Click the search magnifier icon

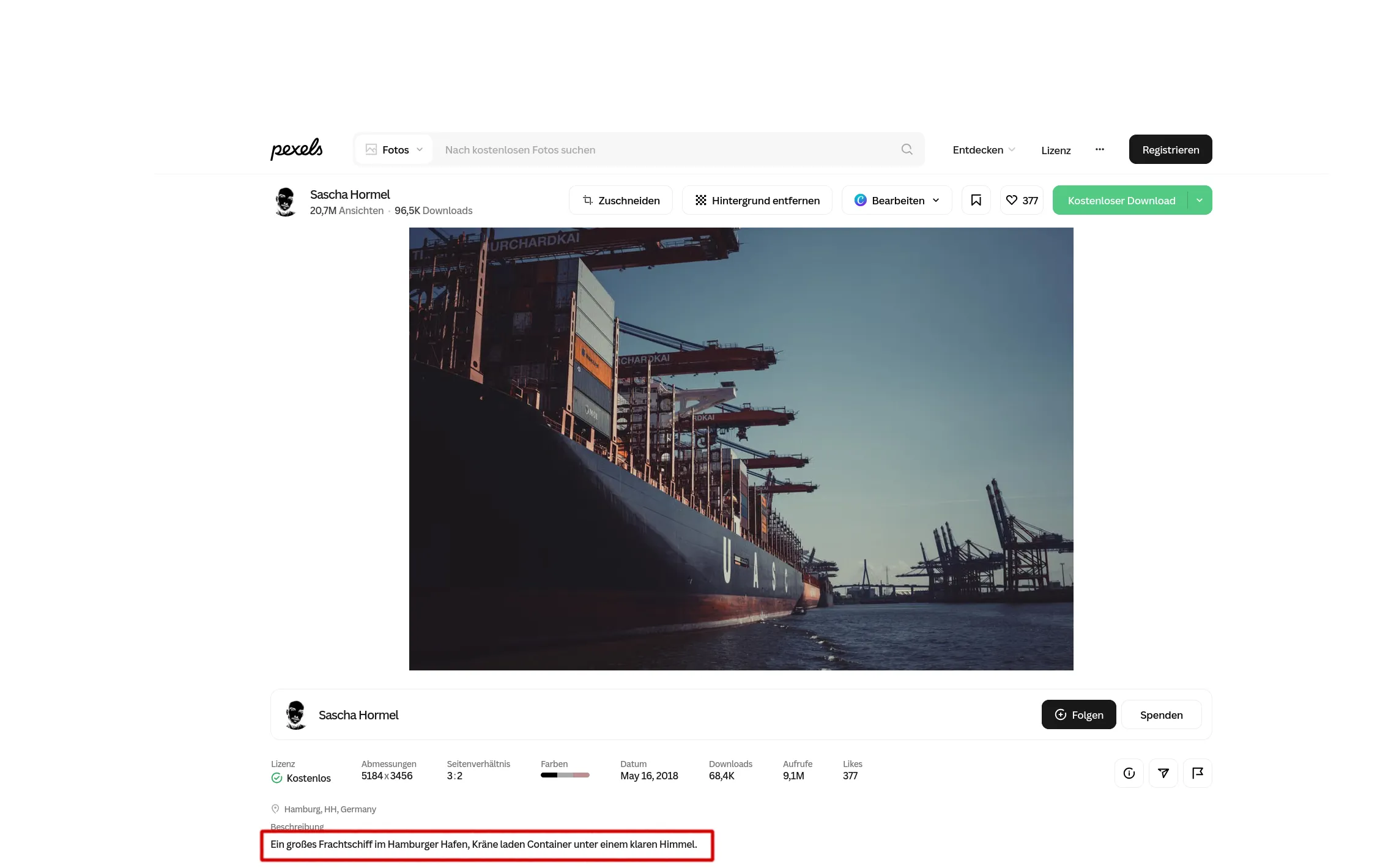pos(907,149)
